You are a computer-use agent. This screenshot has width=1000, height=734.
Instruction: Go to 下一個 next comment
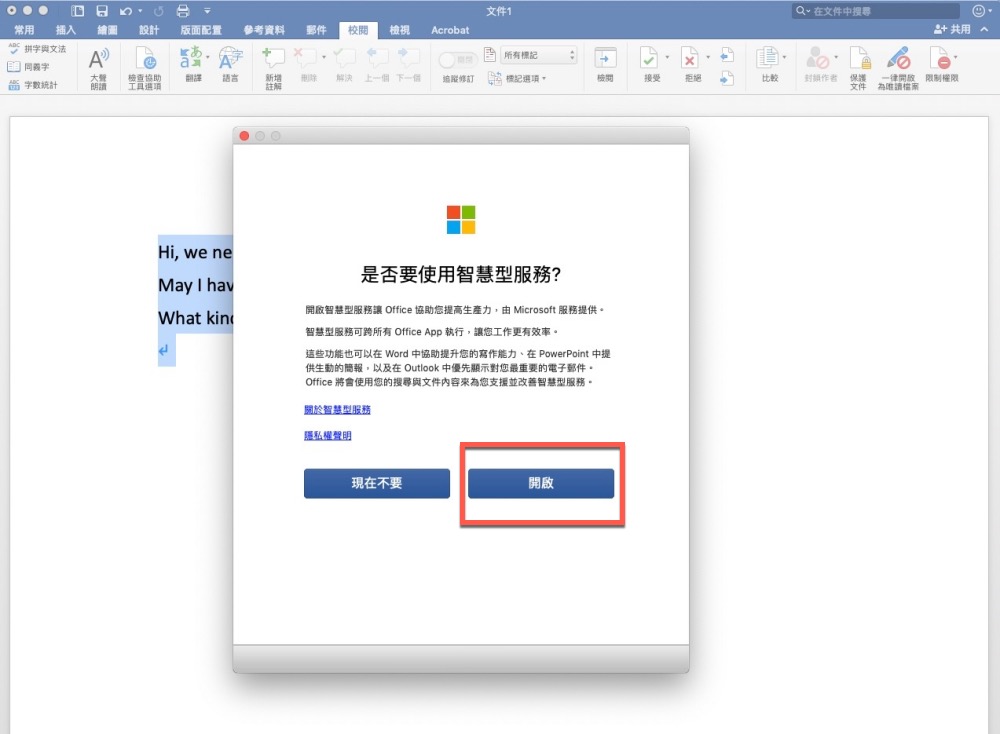coord(408,64)
